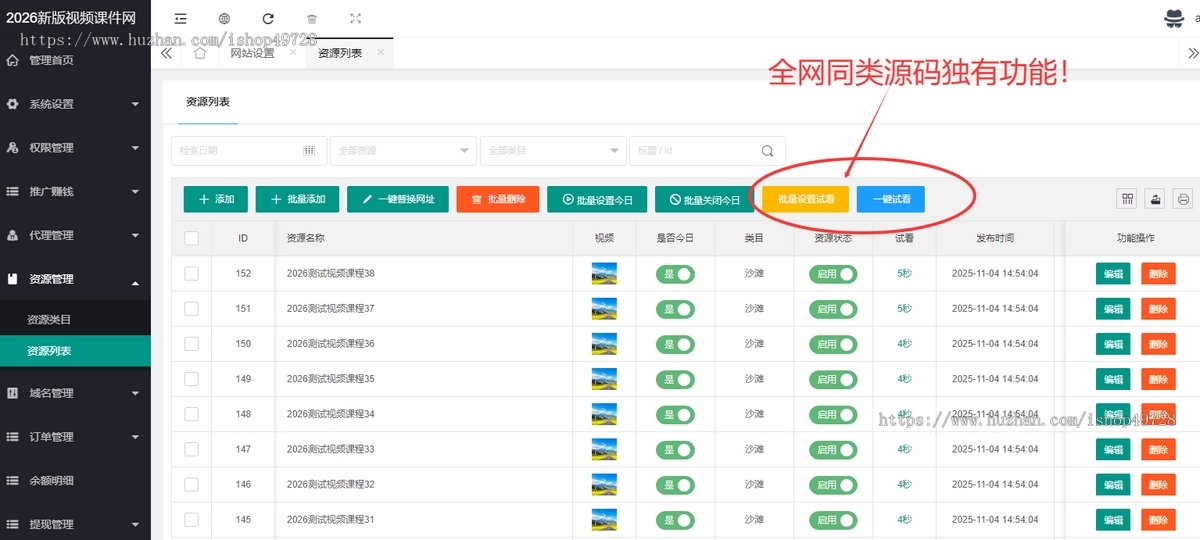Expand 权限管理 sidebar menu
The width and height of the screenshot is (1200, 540).
(75, 148)
